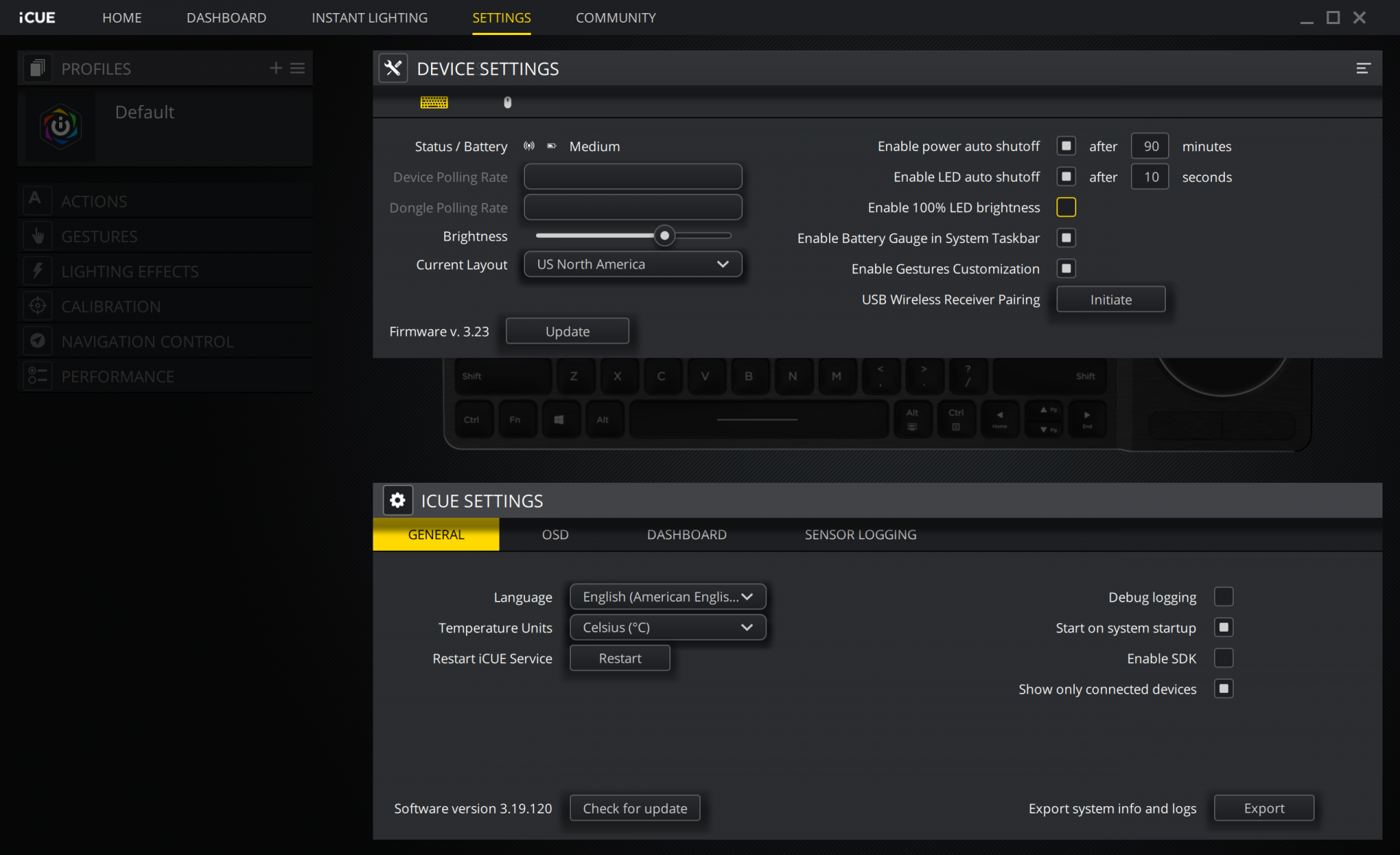Toggle Debug logging checkbox
Viewport: 1400px width, 855px height.
tap(1224, 597)
